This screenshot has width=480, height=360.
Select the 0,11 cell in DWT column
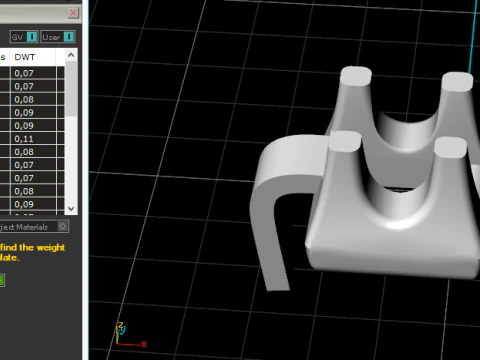coord(33,139)
